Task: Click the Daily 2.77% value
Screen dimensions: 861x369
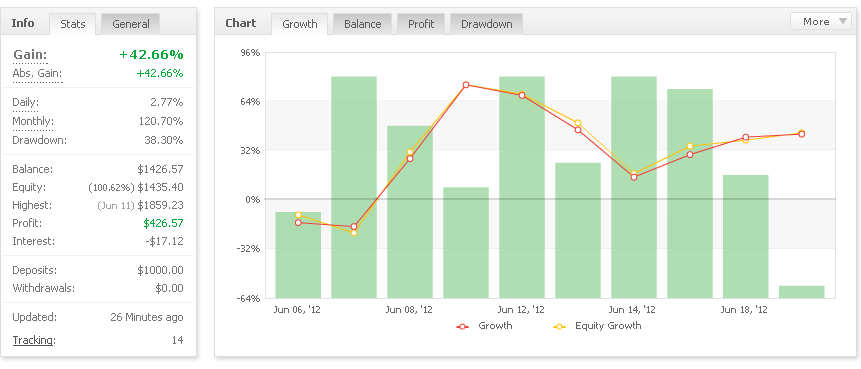Action: (x=166, y=103)
